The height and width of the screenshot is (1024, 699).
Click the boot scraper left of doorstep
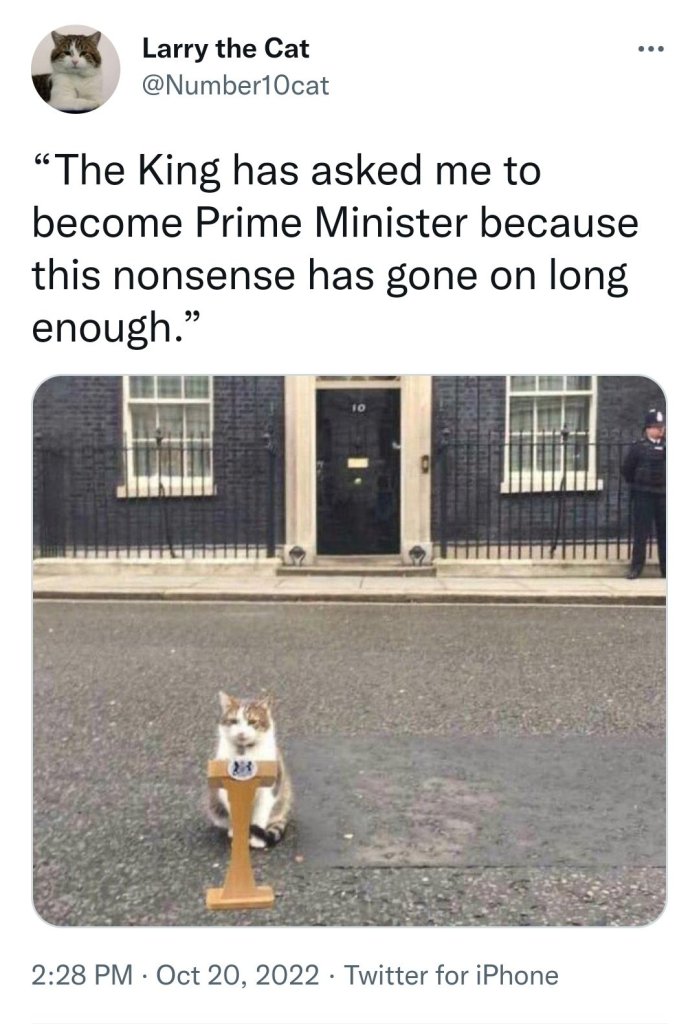pyautogui.click(x=297, y=555)
